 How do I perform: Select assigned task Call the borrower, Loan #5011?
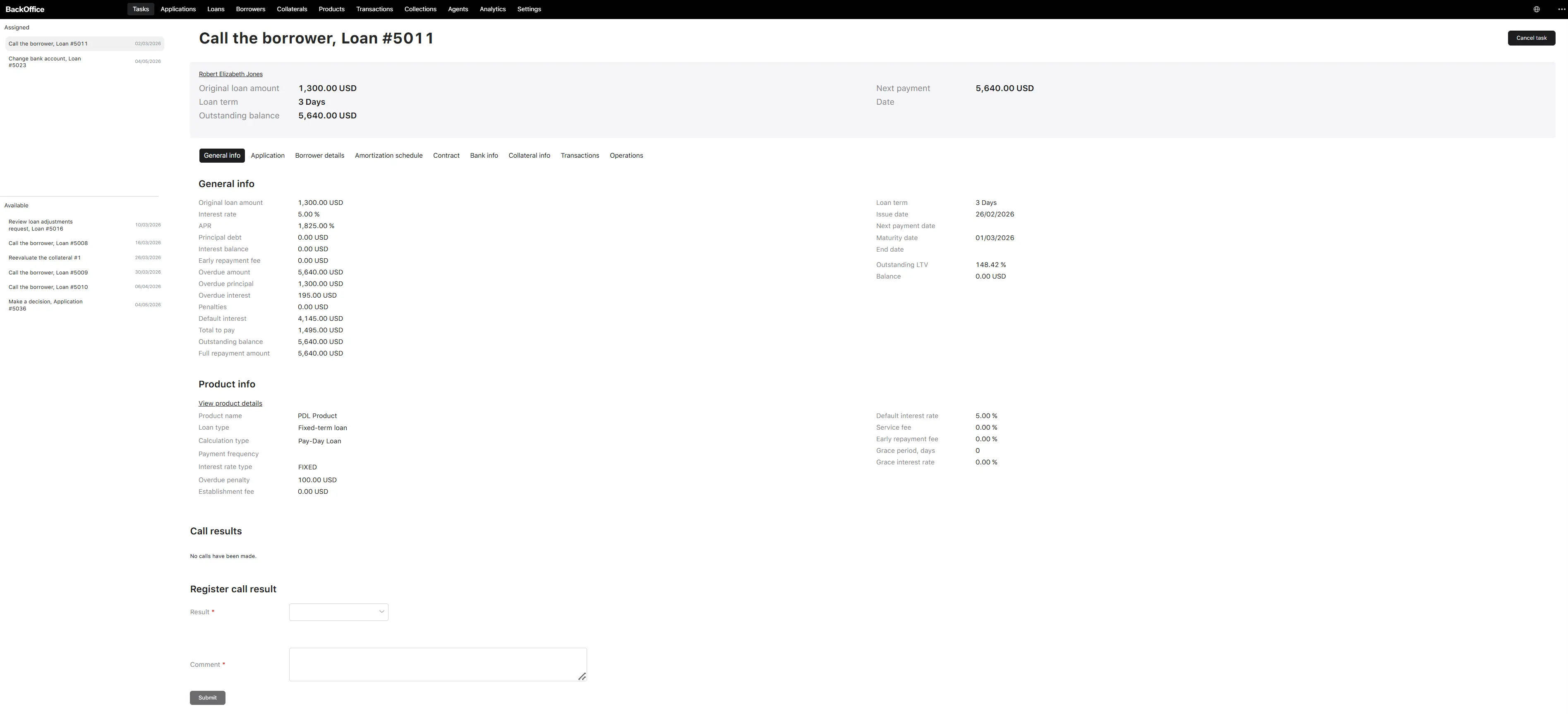(x=85, y=44)
